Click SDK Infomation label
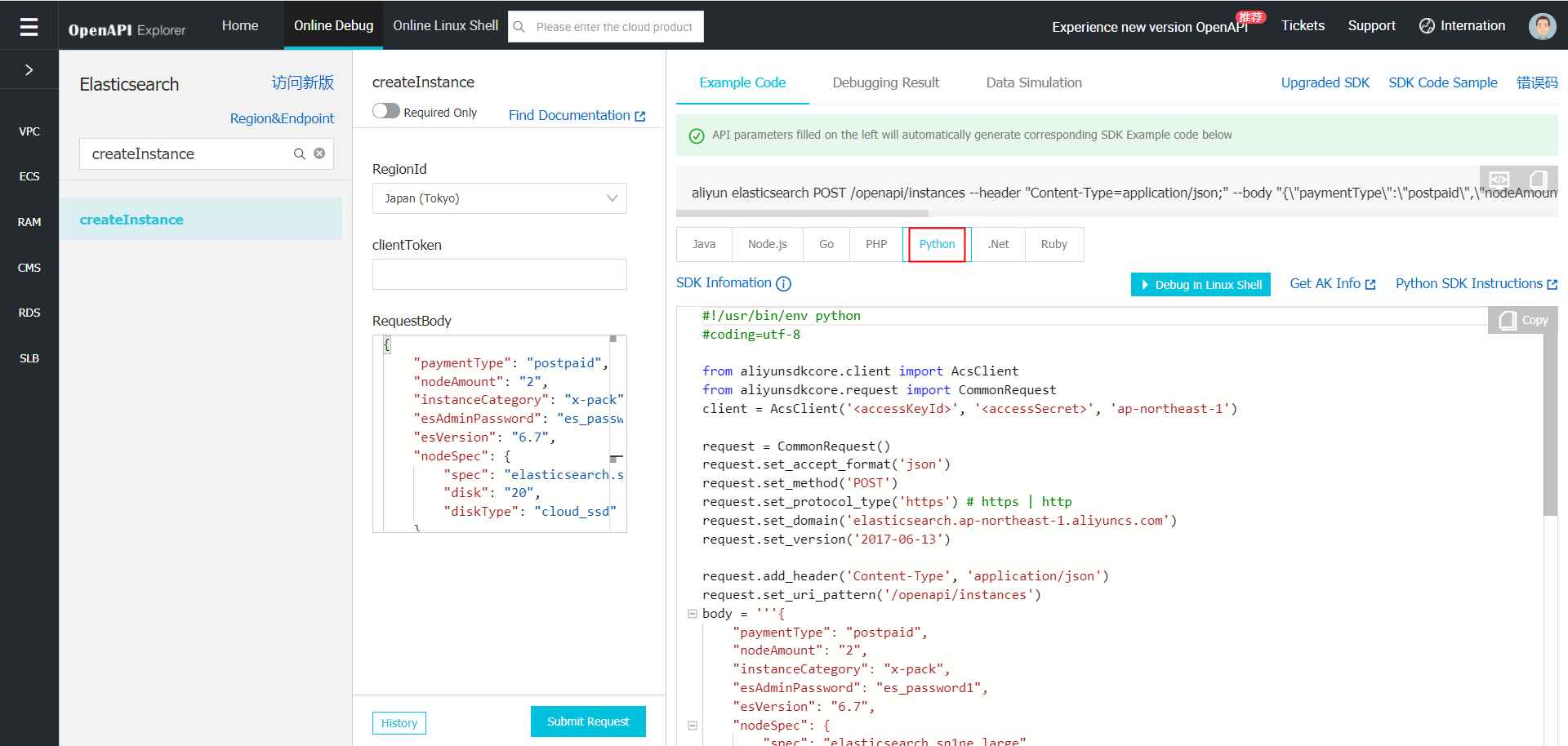 tap(724, 282)
